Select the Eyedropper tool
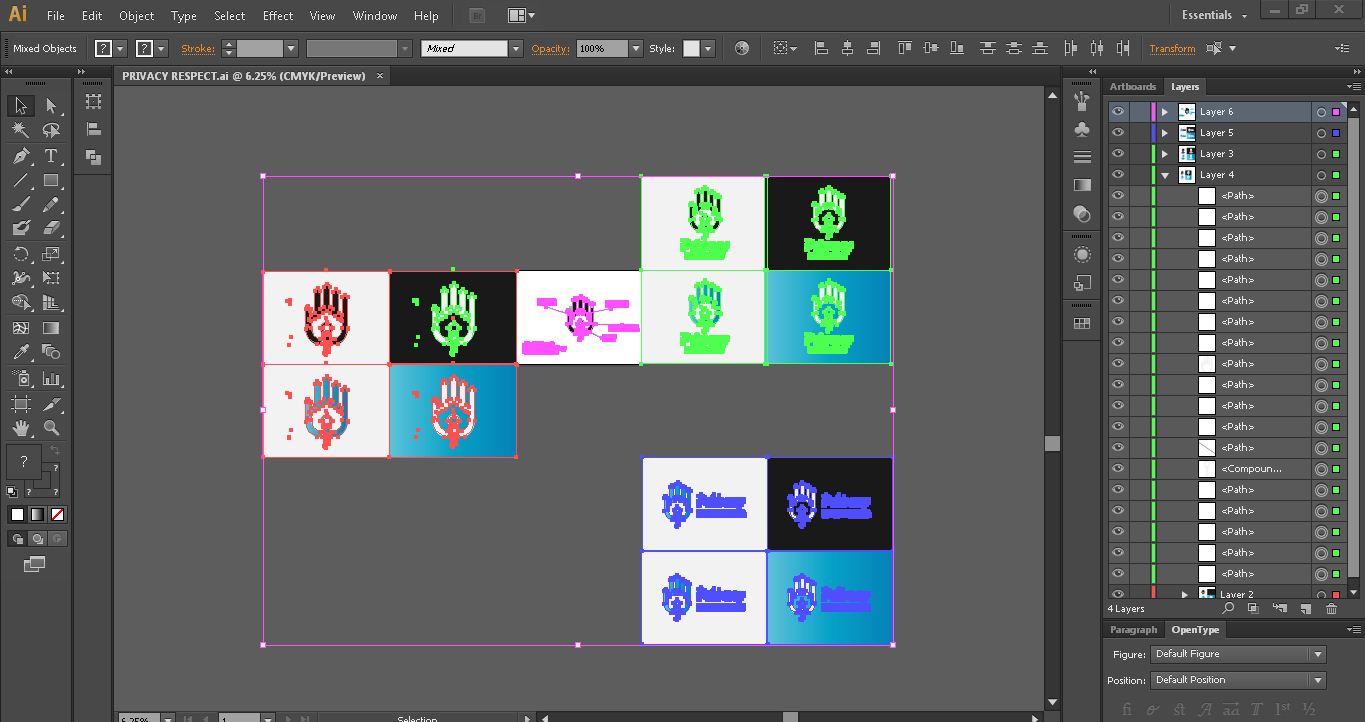The height and width of the screenshot is (722, 1365). 21,353
